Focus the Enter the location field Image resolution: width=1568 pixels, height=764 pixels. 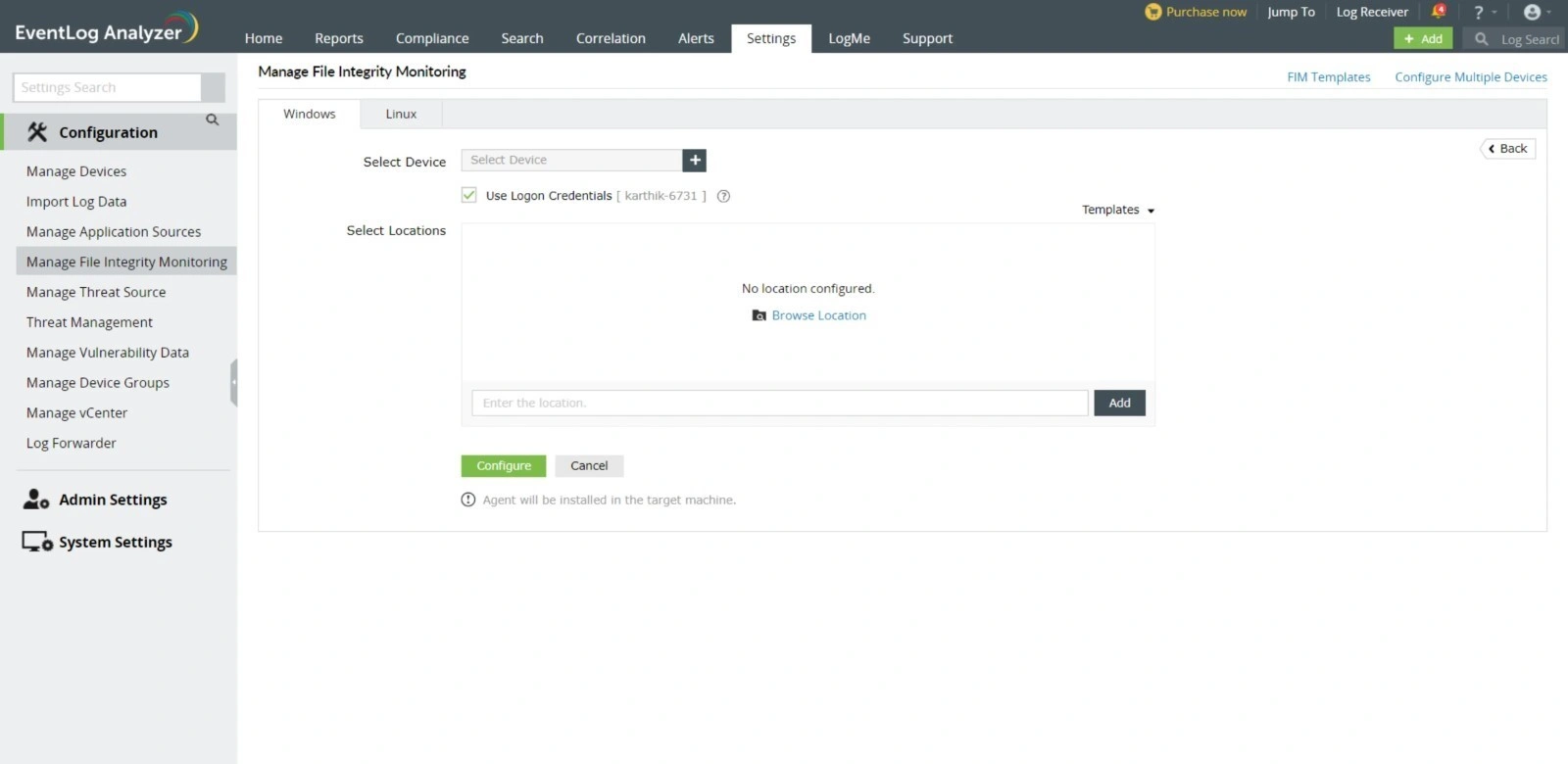[780, 403]
